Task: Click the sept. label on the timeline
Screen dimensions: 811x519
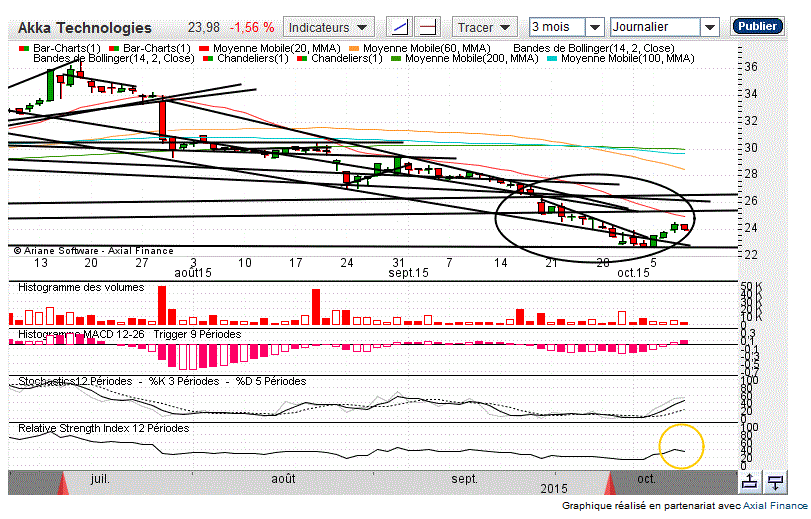Action: click(464, 479)
